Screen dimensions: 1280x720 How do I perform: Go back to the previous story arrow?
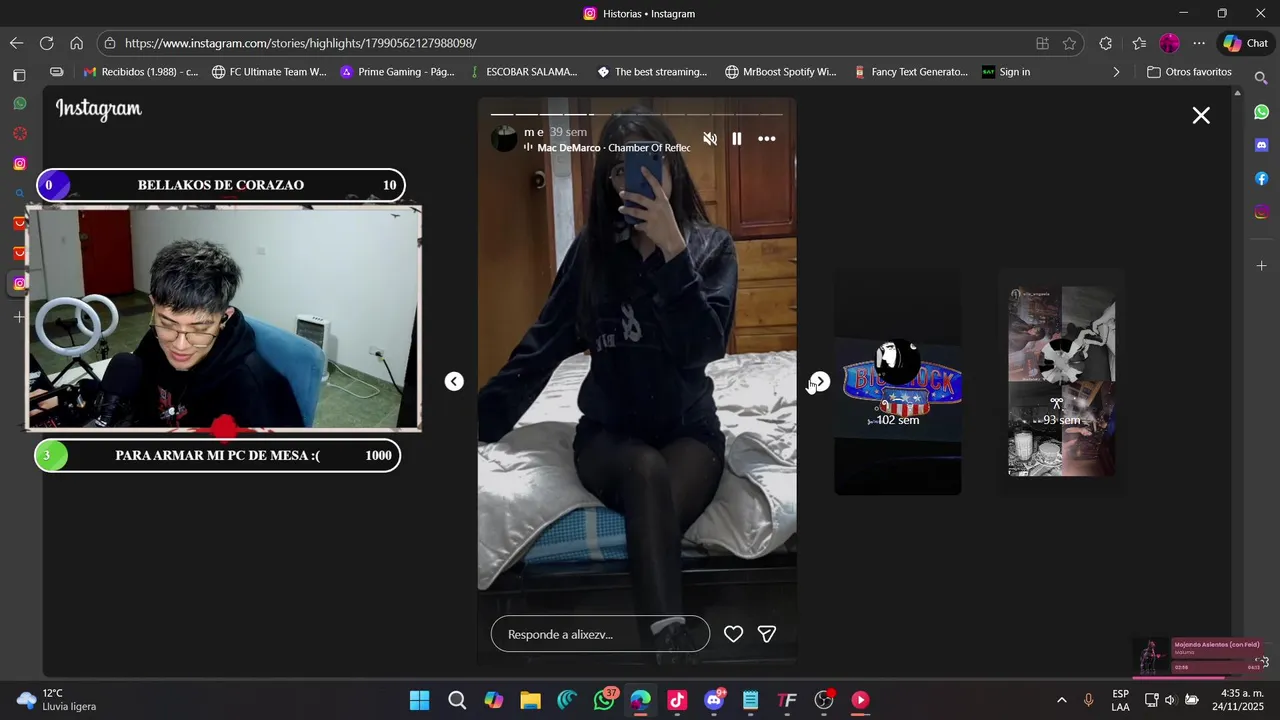point(454,381)
